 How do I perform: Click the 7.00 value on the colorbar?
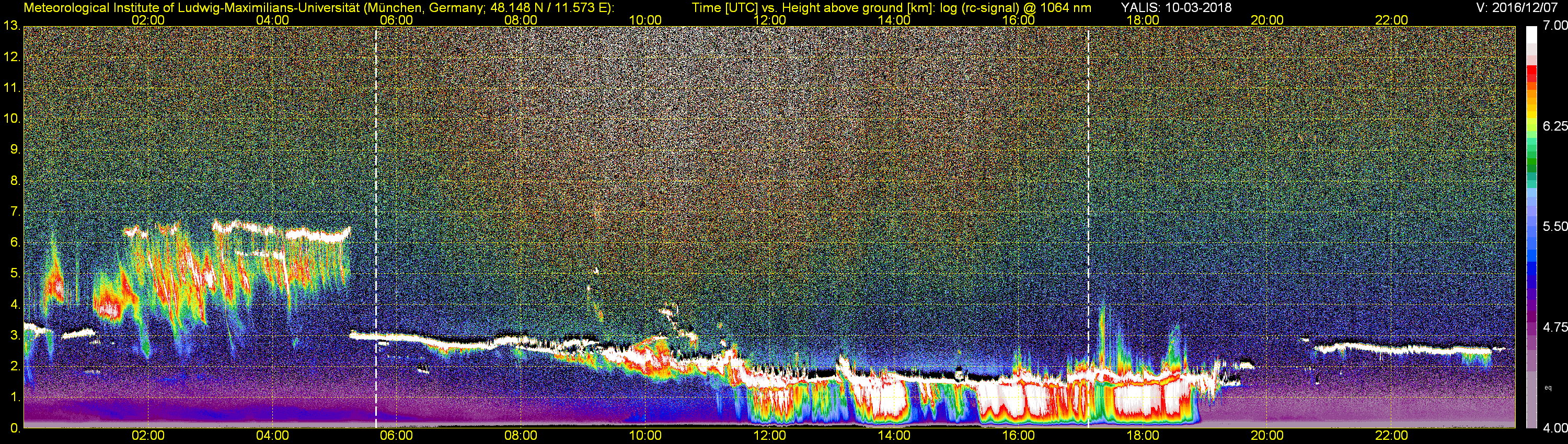click(1554, 26)
